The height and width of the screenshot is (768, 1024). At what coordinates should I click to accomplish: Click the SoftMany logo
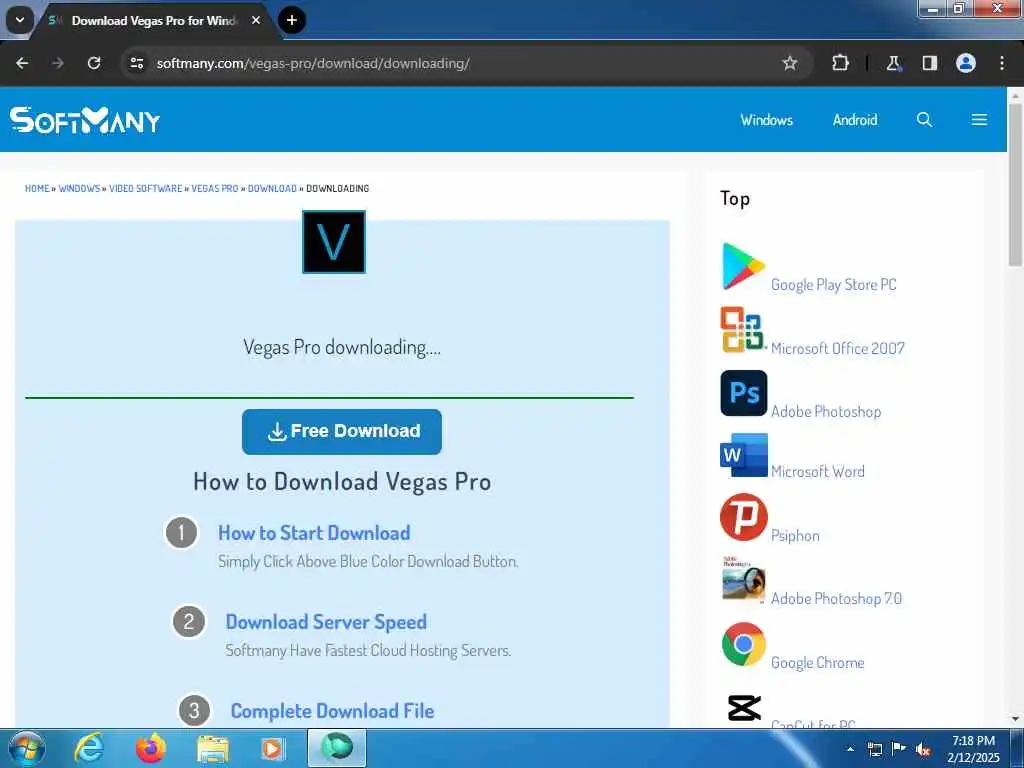tap(85, 120)
